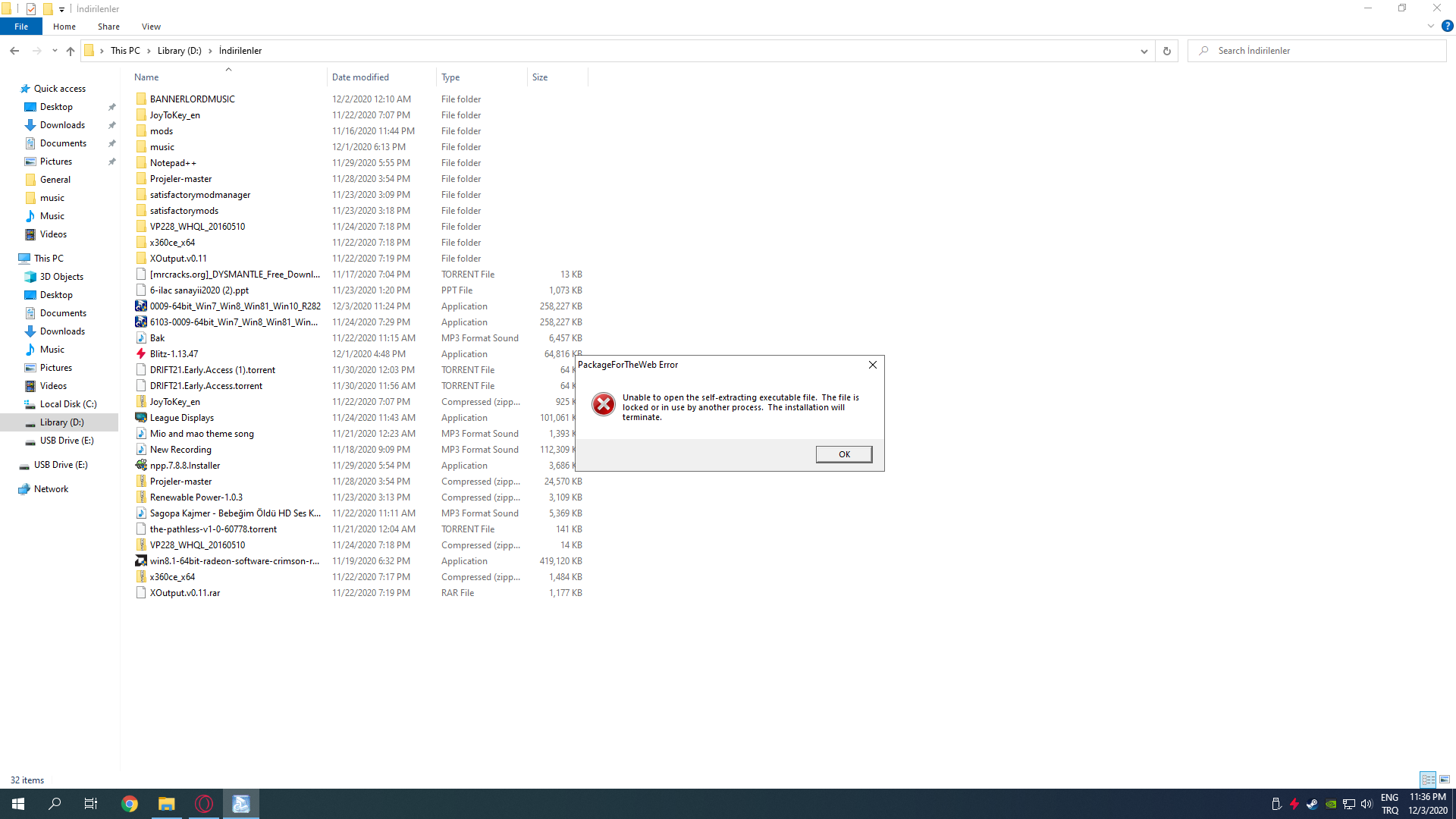Select Local Disk (C:) in sidebar
This screenshot has width=1456, height=819.
[x=68, y=404]
